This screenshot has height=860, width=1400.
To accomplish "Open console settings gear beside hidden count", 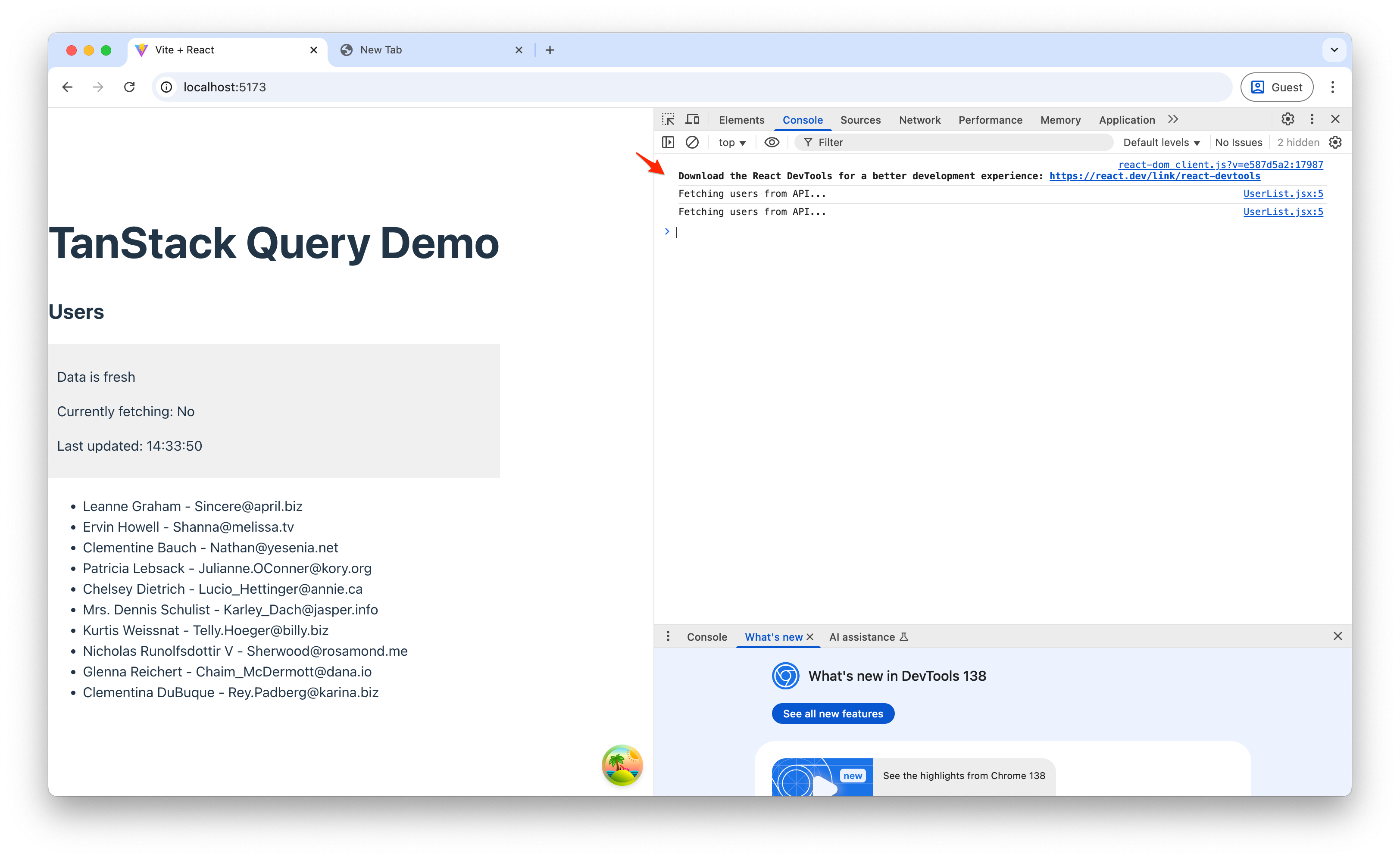I will [1335, 142].
